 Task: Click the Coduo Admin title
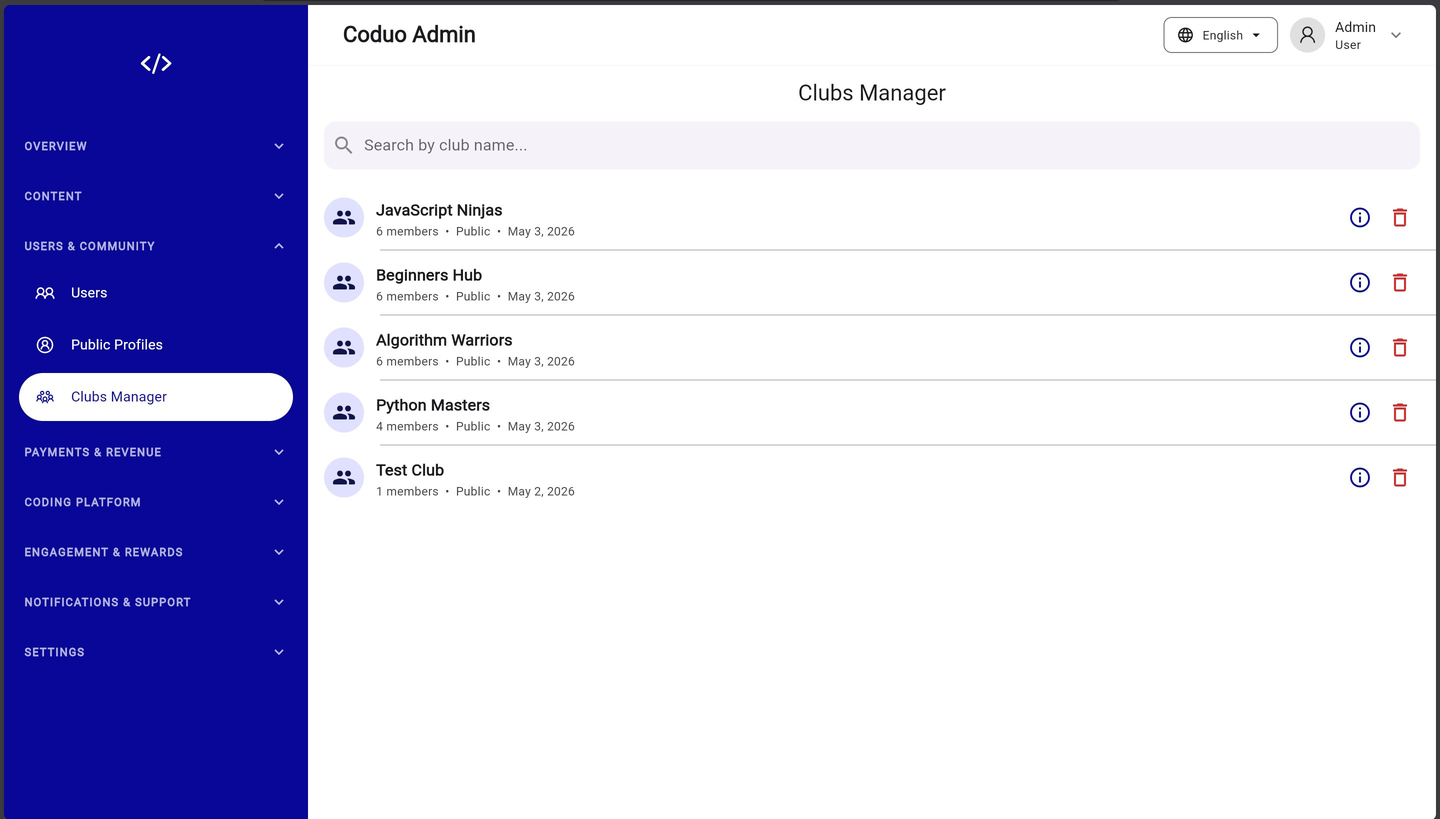pyautogui.click(x=409, y=34)
